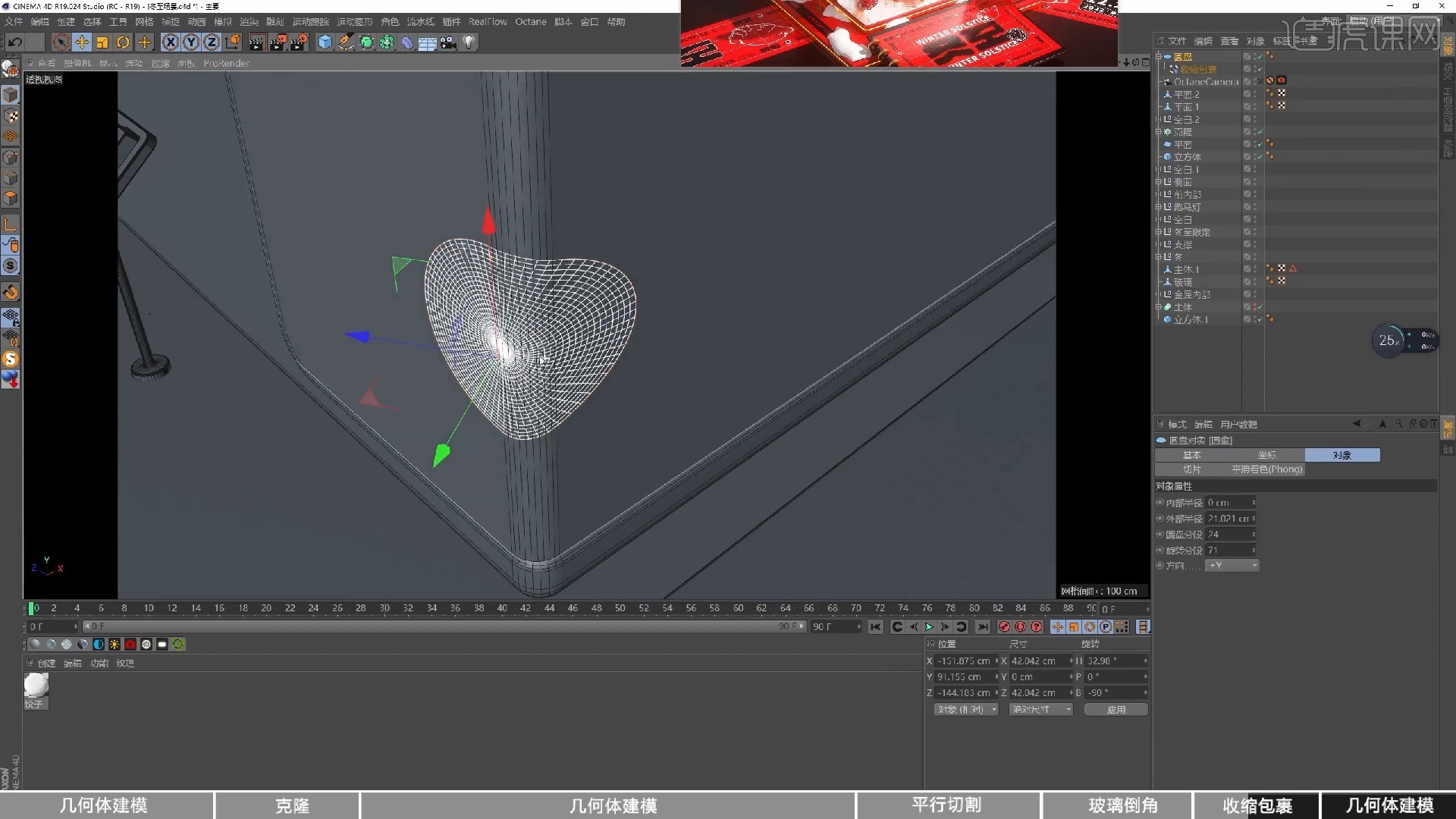The height and width of the screenshot is (819, 1456).
Task: Expand the 冬 null group
Action: (1159, 257)
